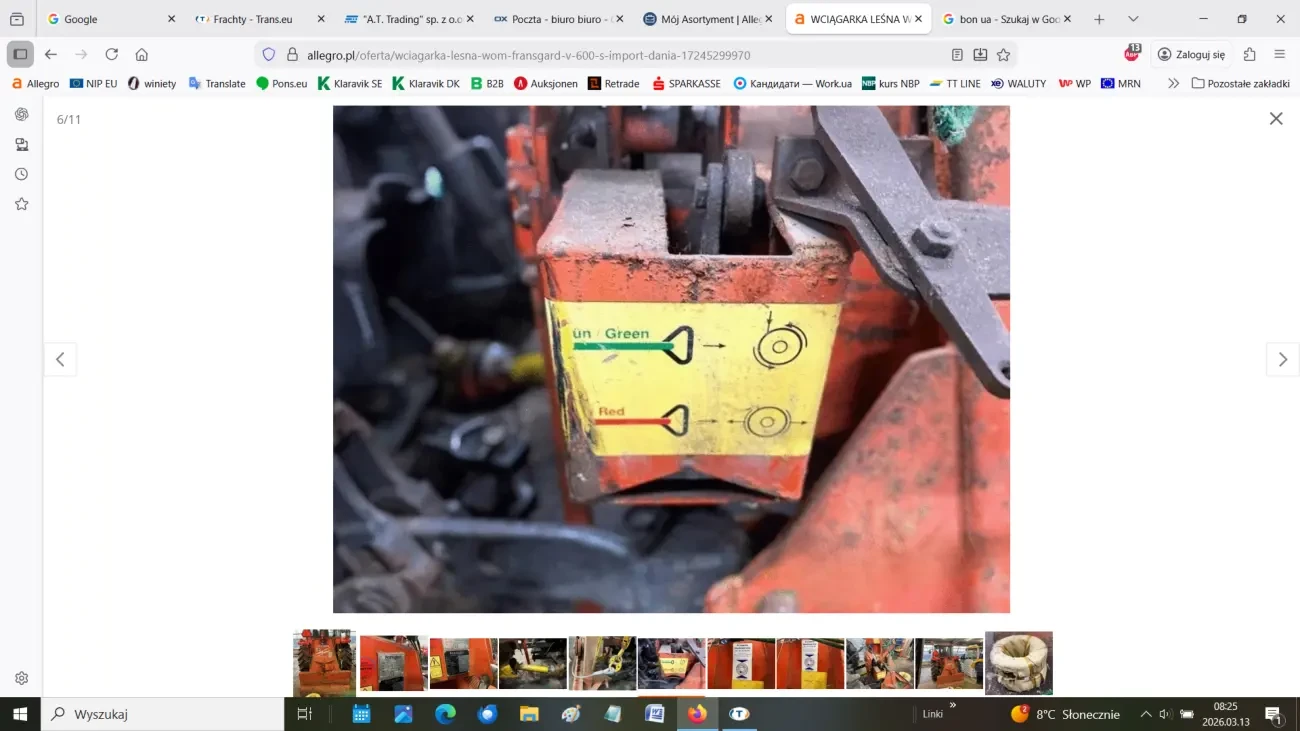
Task: Switch to the Mój Asortyment tab
Action: [705, 19]
